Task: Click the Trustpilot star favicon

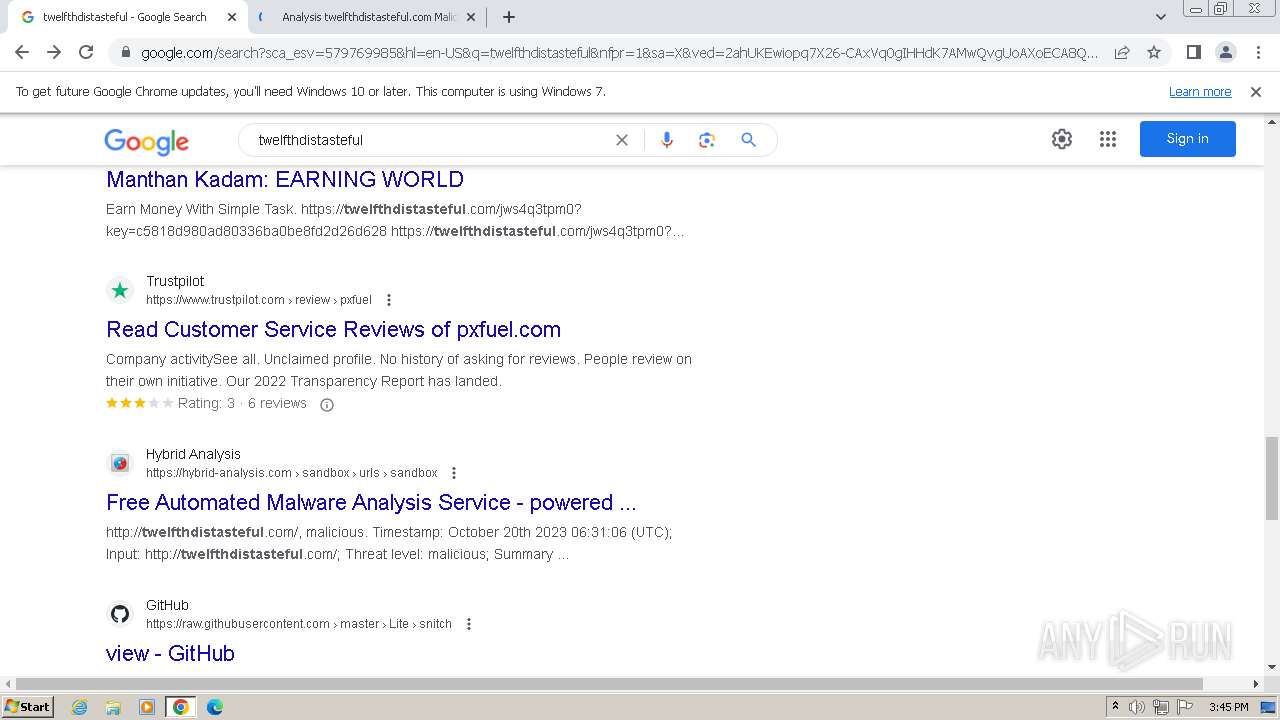Action: tap(120, 290)
